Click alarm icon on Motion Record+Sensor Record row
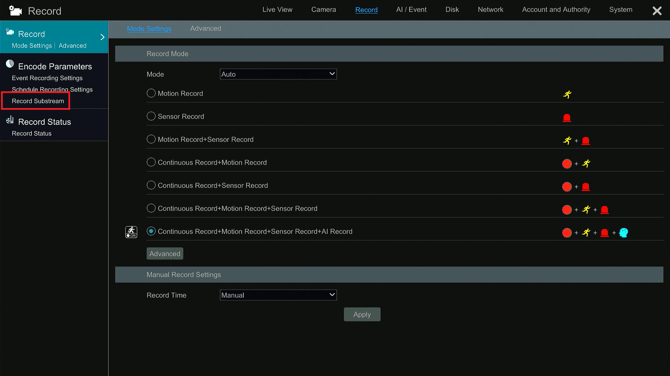The image size is (670, 376). [585, 141]
